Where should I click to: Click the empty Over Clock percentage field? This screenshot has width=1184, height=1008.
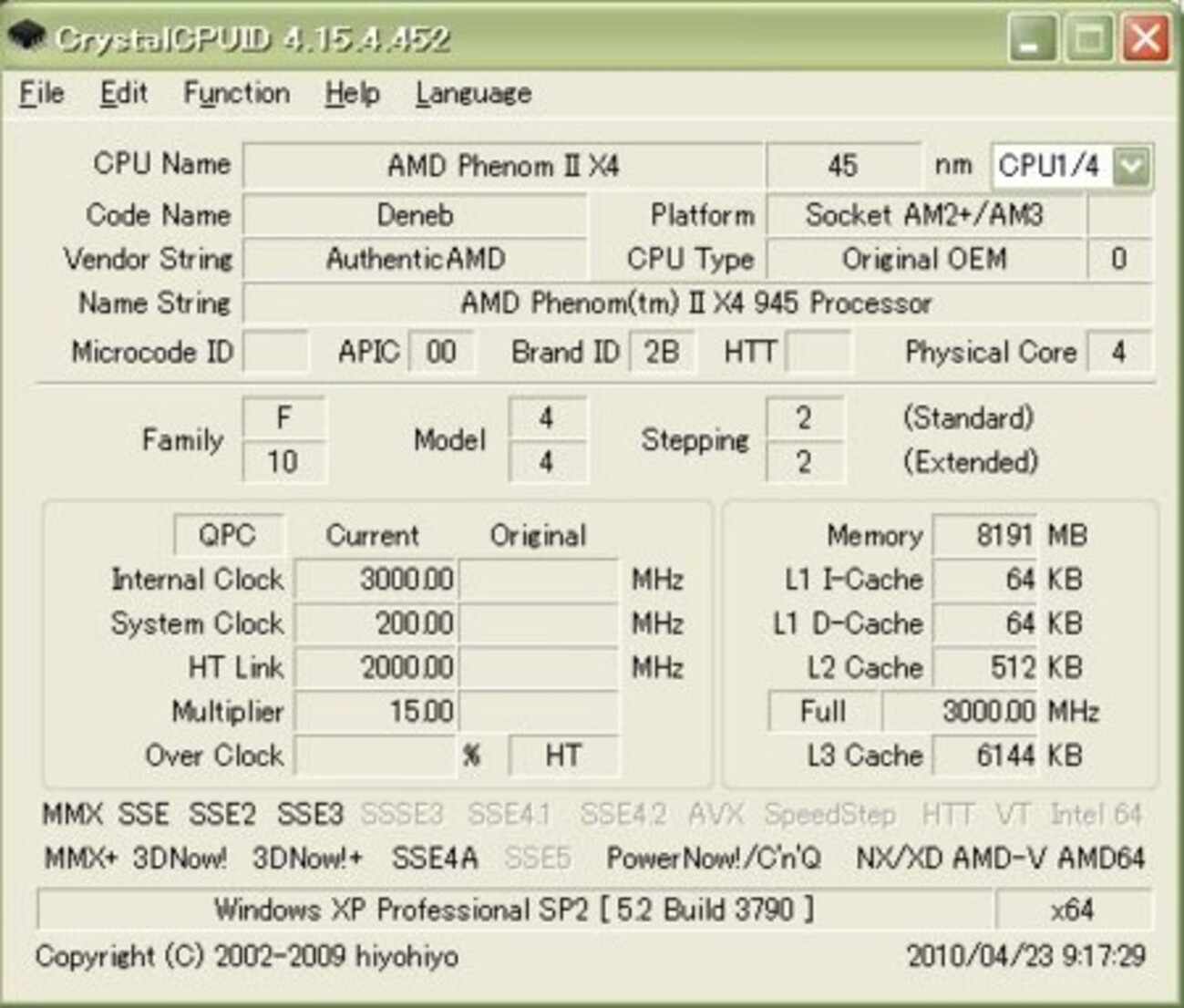tap(376, 755)
